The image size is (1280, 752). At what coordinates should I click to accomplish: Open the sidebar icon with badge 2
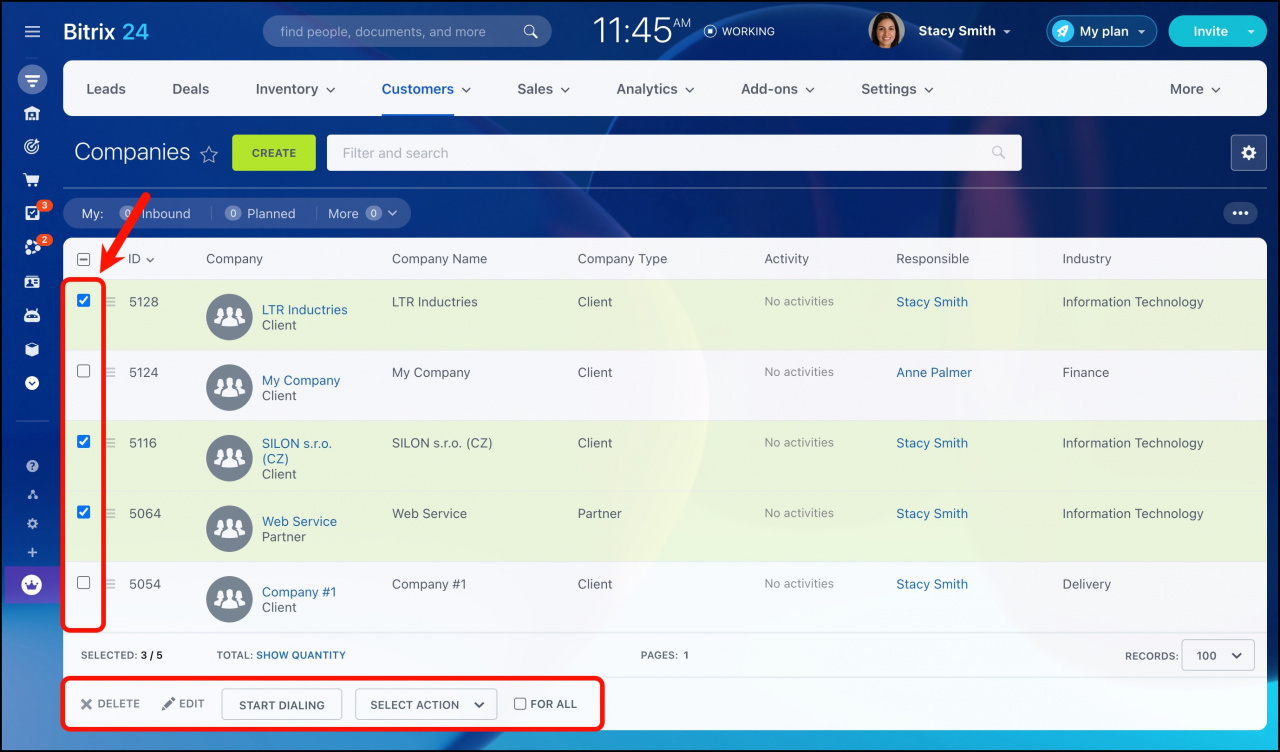33,247
